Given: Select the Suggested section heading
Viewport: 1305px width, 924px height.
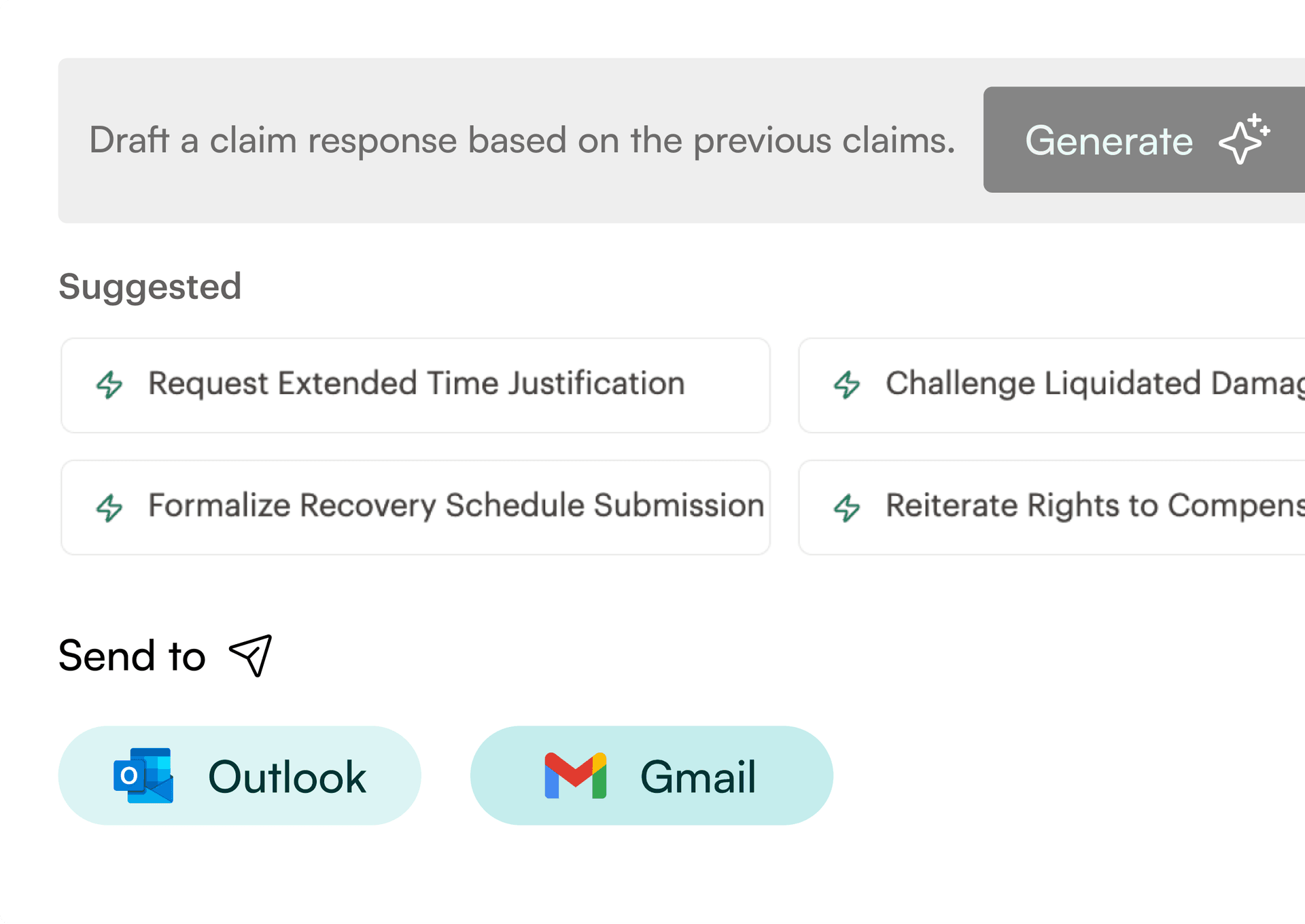Looking at the screenshot, I should point(150,286).
